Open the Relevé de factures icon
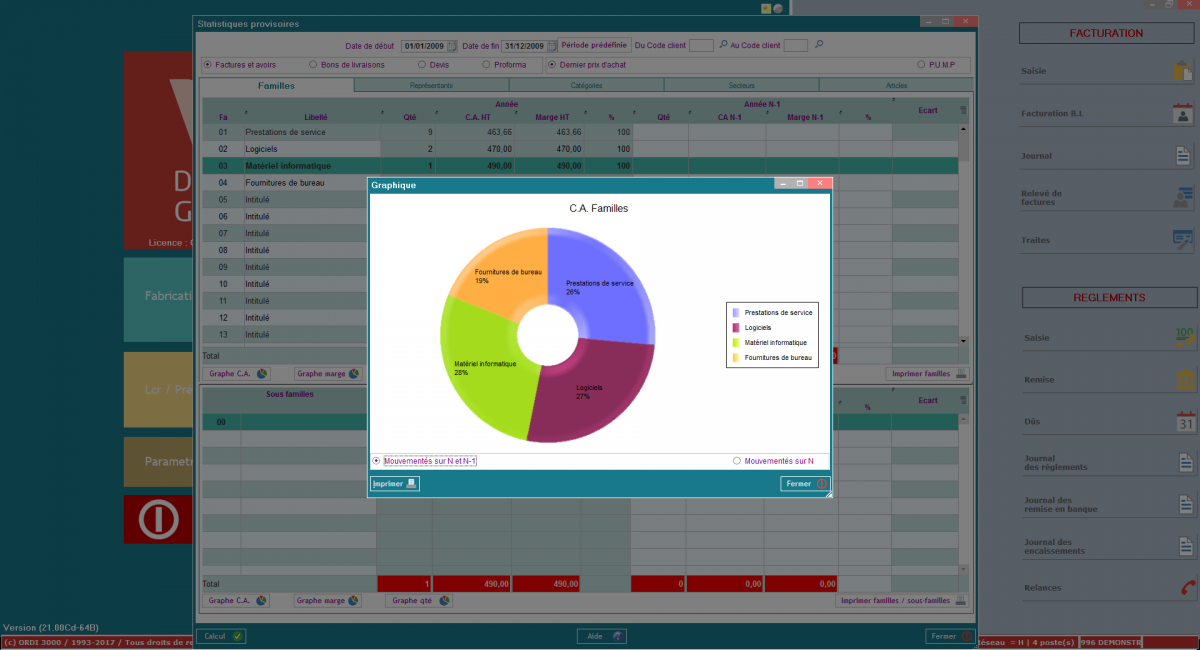This screenshot has height=650, width=1200. (1184, 197)
